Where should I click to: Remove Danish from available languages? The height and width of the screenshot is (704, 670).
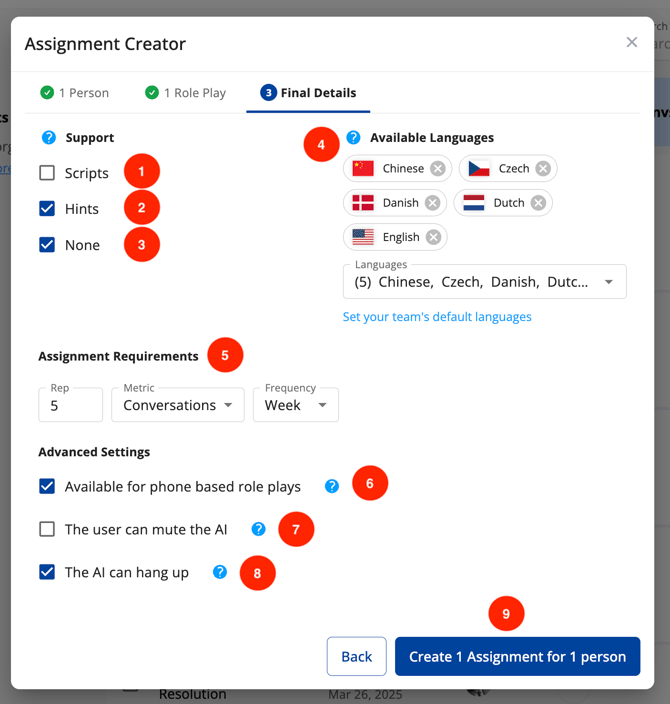(x=432, y=203)
